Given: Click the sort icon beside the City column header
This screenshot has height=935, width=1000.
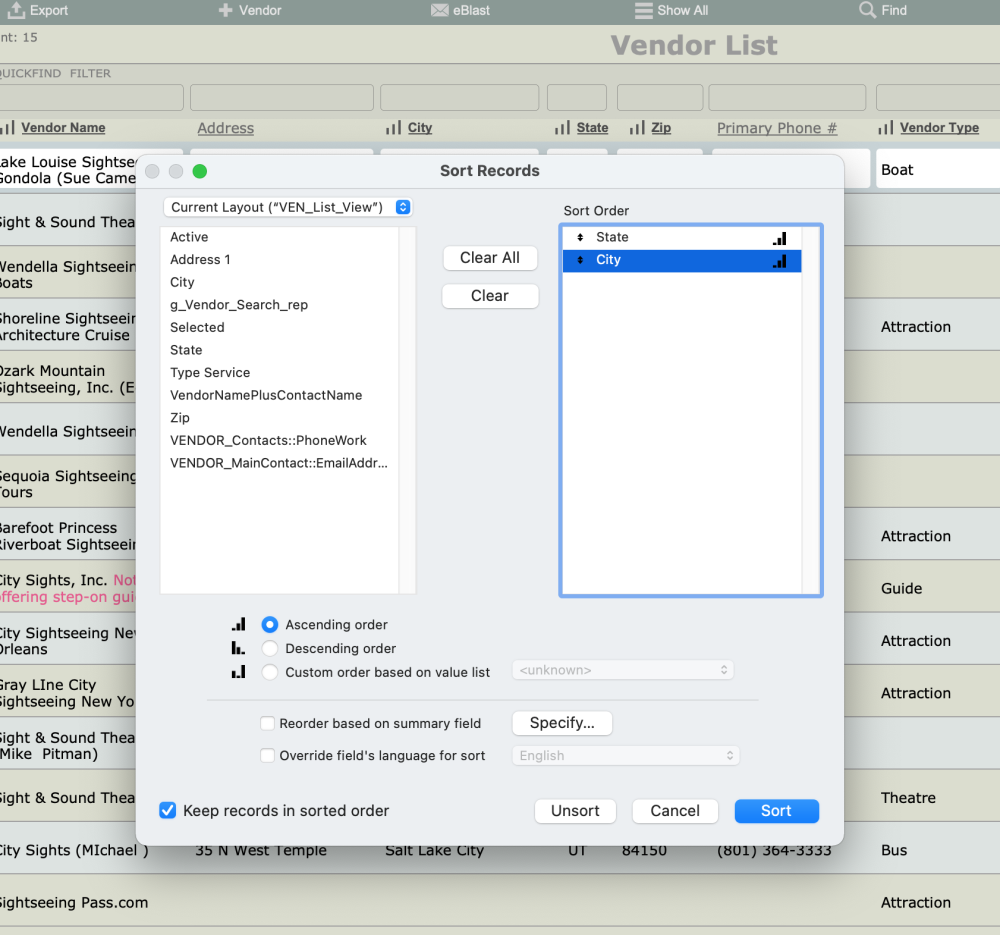Looking at the screenshot, I should click(x=393, y=128).
